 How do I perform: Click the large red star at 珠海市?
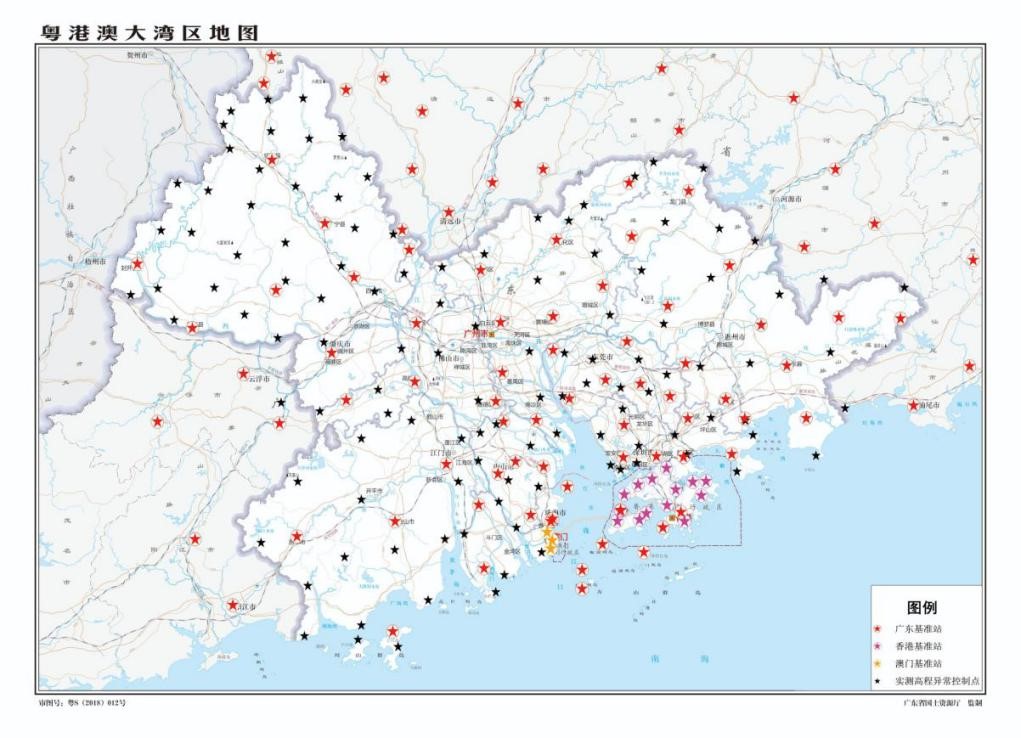pyautogui.click(x=551, y=521)
